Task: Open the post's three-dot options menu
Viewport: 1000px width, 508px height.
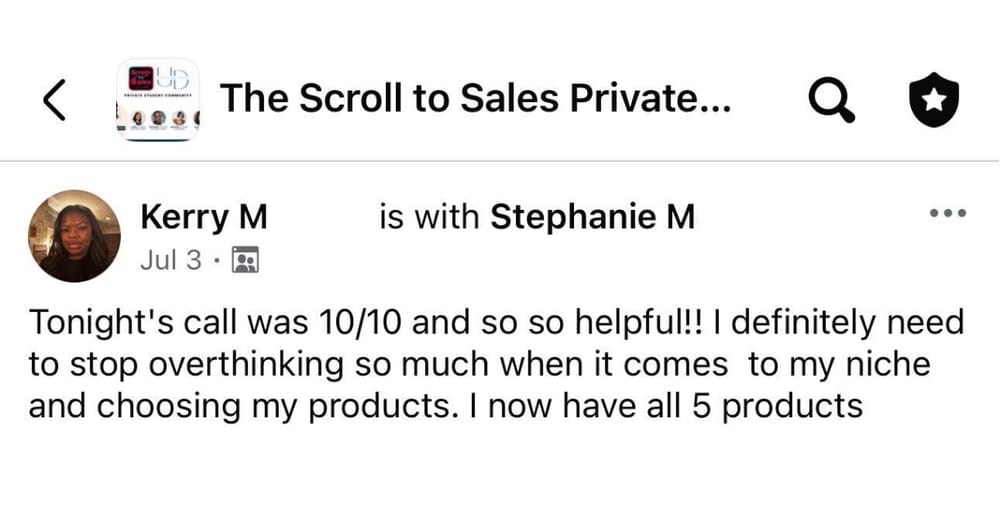Action: [948, 213]
